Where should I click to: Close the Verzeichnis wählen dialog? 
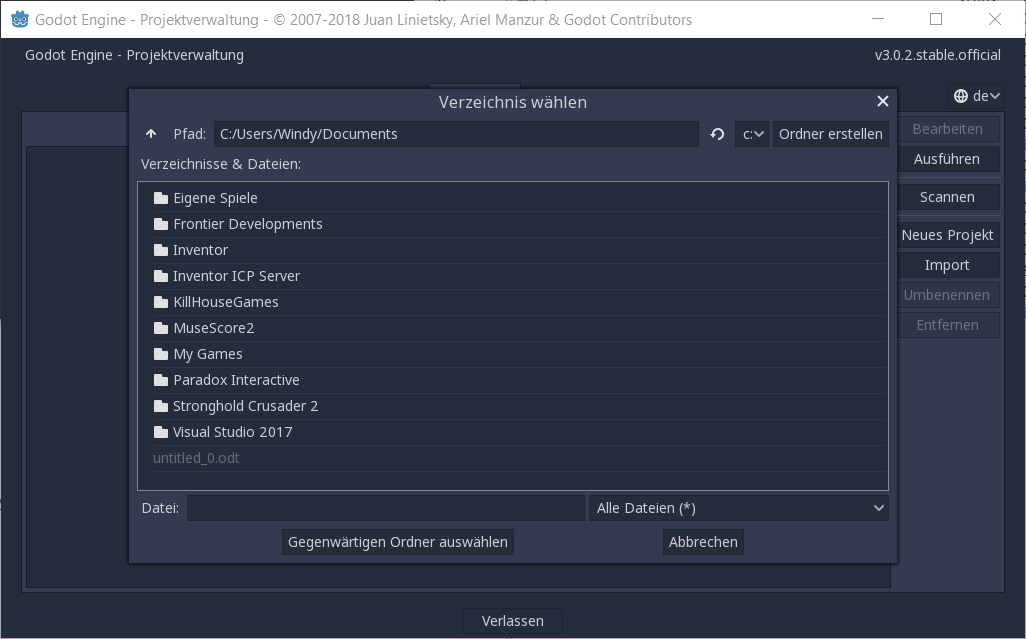883,101
